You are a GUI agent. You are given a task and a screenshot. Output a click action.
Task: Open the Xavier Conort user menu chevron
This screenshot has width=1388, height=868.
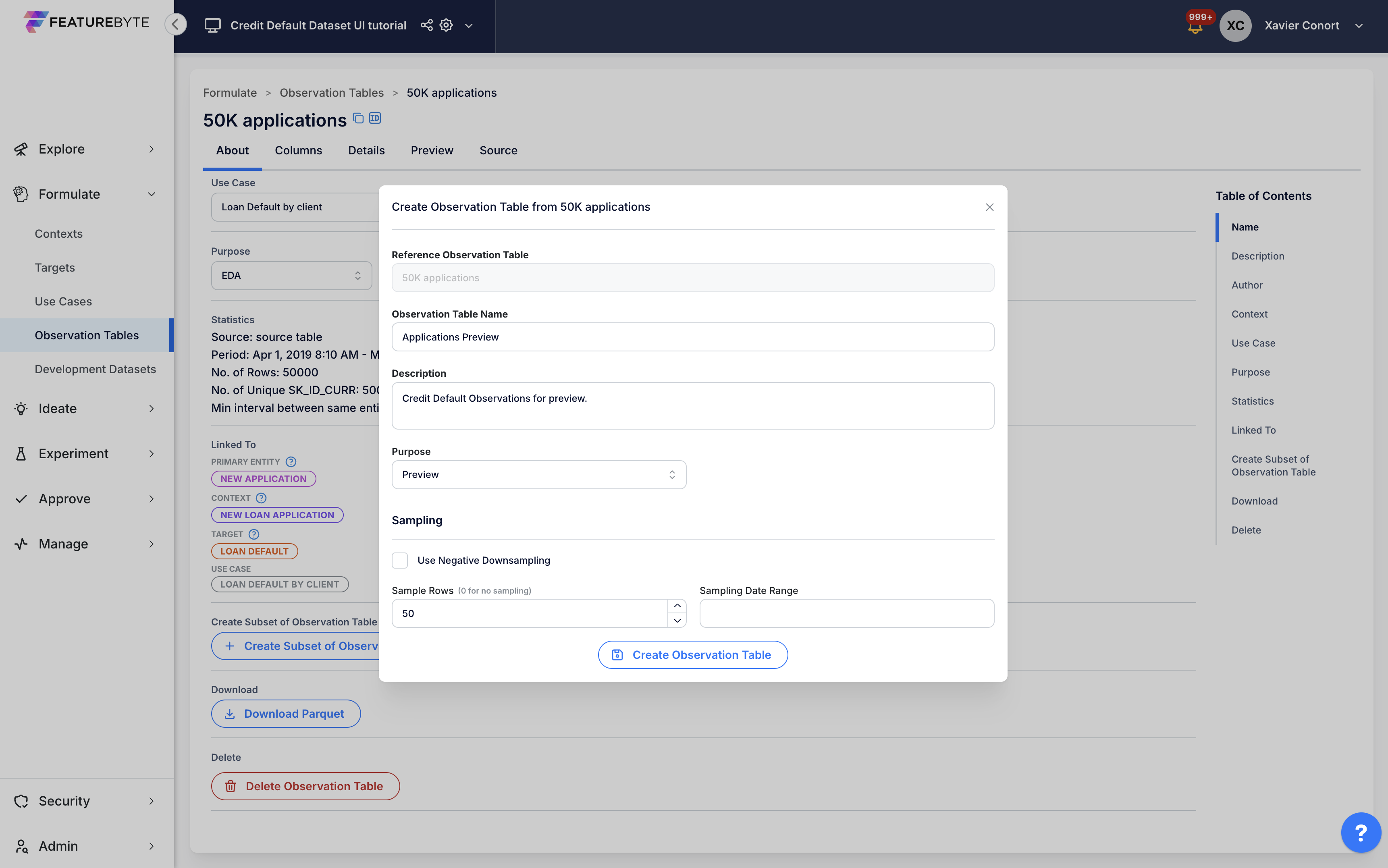(1359, 26)
